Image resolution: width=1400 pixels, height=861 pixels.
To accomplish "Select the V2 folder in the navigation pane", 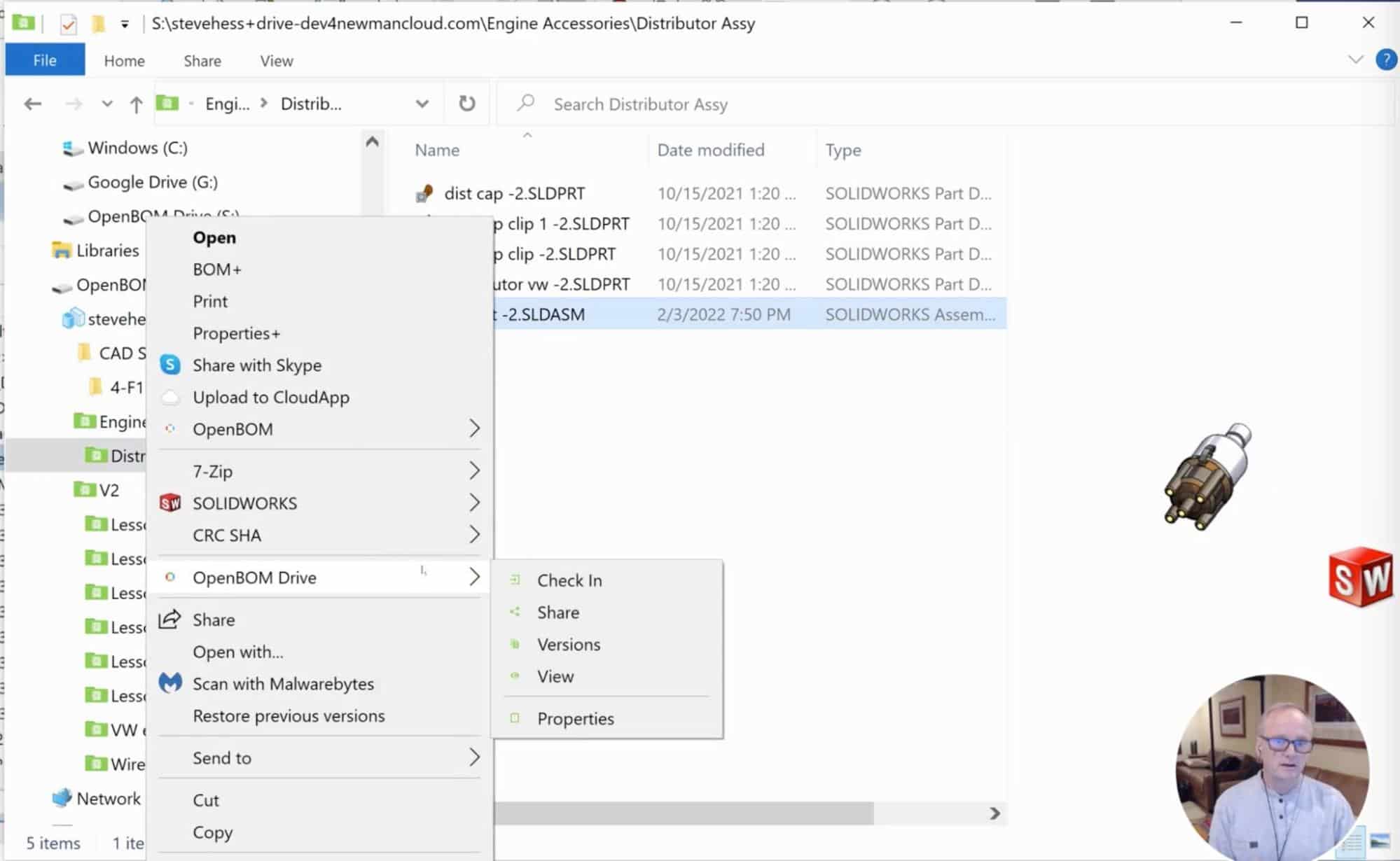I will (x=109, y=490).
